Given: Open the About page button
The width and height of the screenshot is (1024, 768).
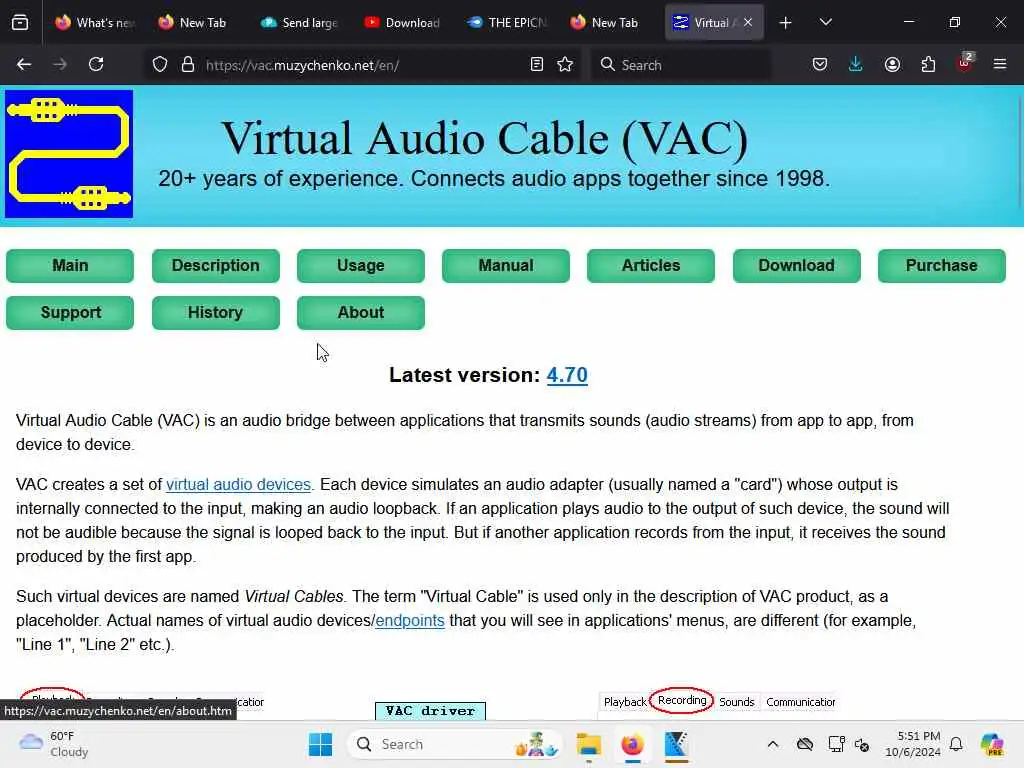Looking at the screenshot, I should 360,313.
